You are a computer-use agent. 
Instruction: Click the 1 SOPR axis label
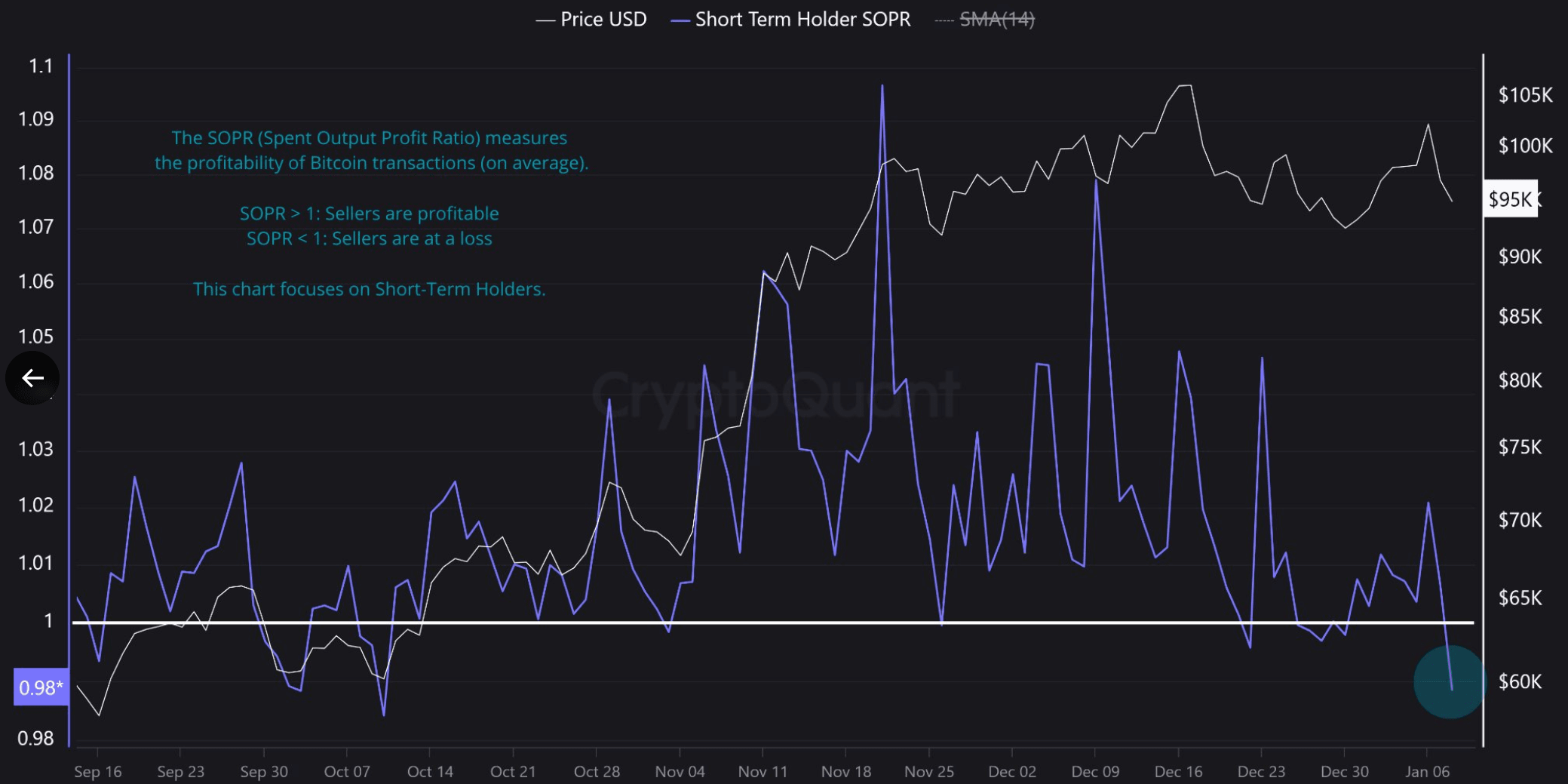[48, 621]
